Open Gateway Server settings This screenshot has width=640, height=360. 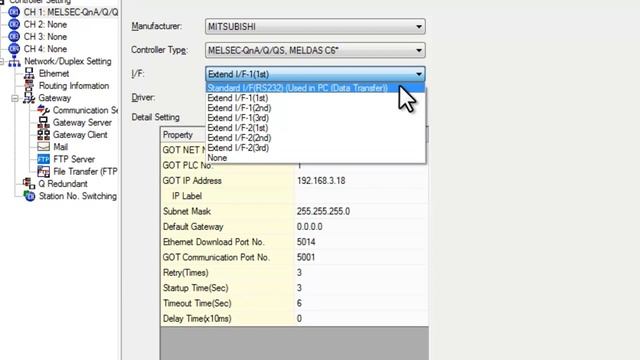(x=82, y=122)
